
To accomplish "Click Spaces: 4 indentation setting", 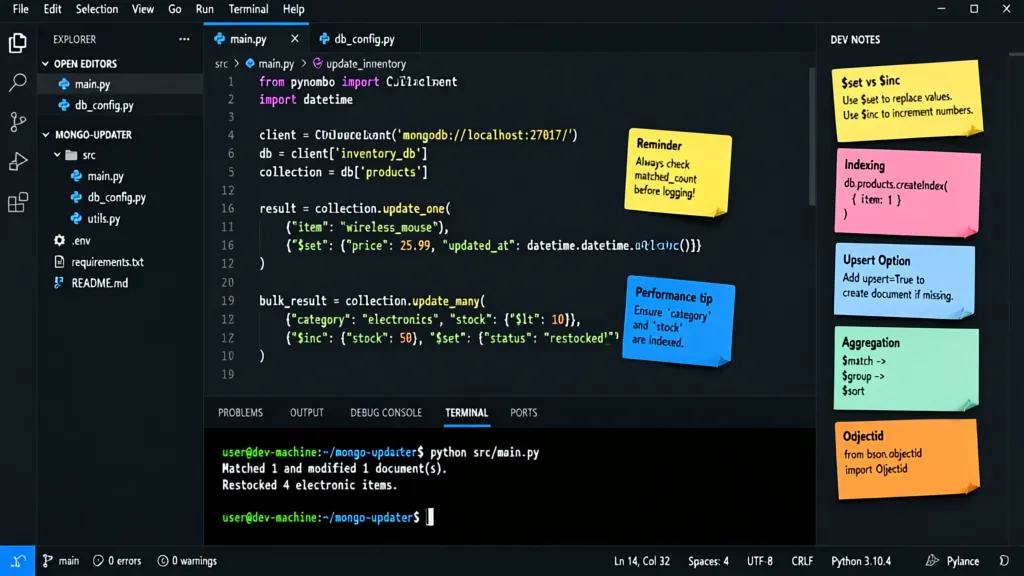I will click(x=708, y=561).
